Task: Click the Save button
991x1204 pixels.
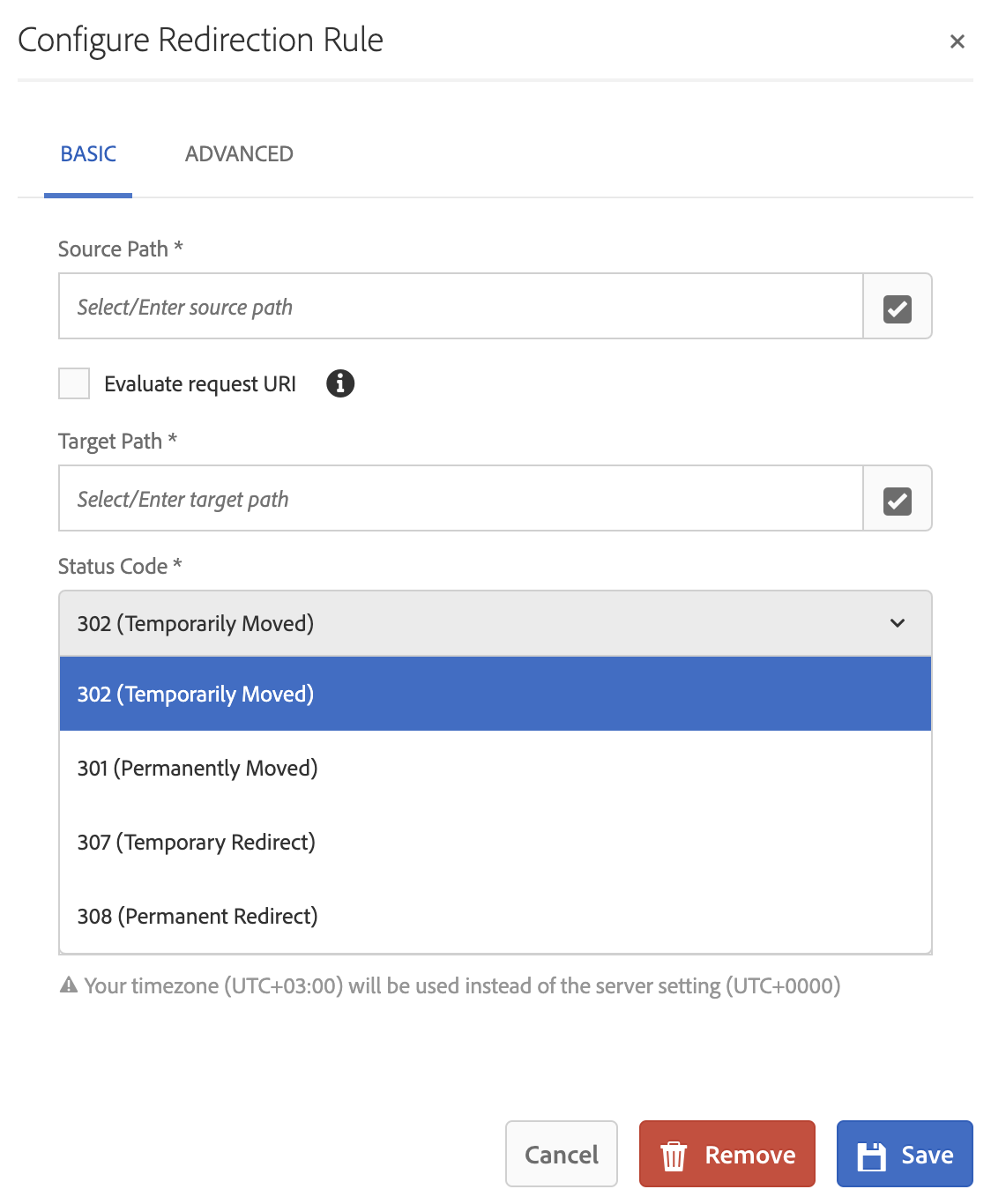Action: pyautogui.click(x=905, y=1154)
